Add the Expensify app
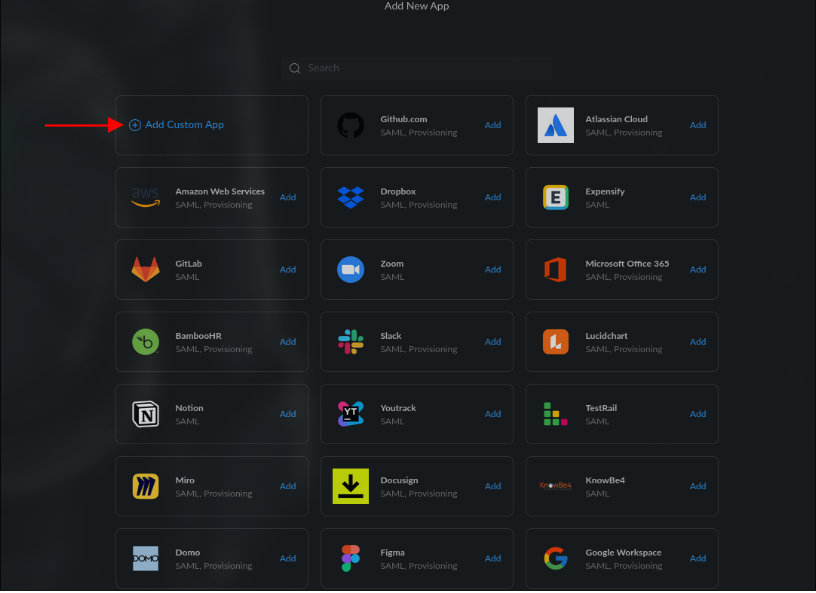 (x=697, y=197)
